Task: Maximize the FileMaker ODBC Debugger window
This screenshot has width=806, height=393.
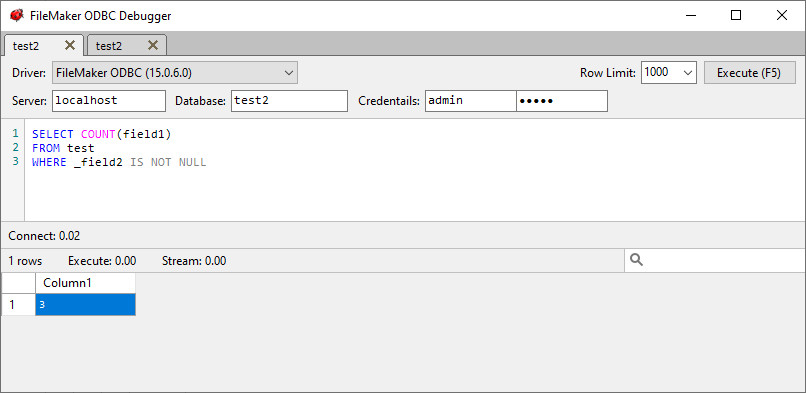Action: pyautogui.click(x=736, y=15)
